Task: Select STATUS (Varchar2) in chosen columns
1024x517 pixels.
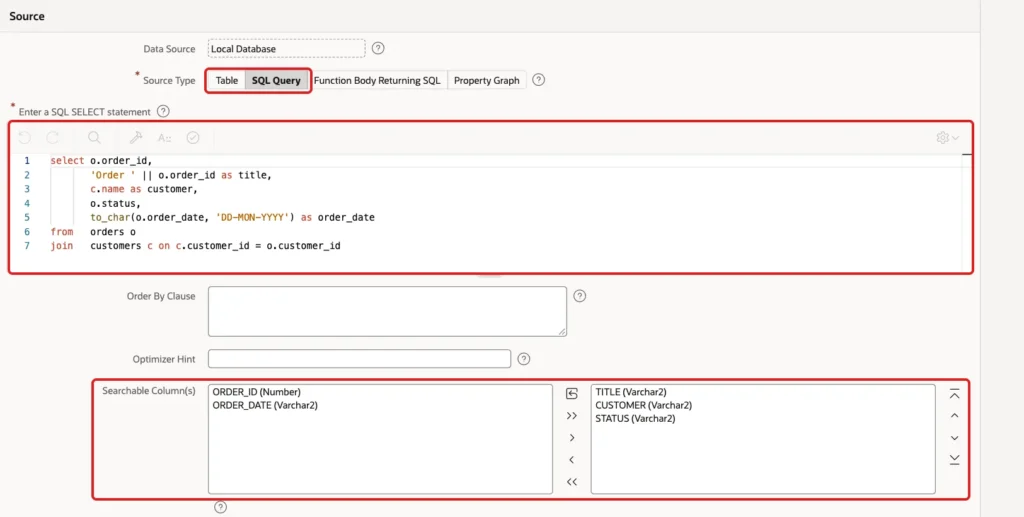Action: tap(635, 418)
